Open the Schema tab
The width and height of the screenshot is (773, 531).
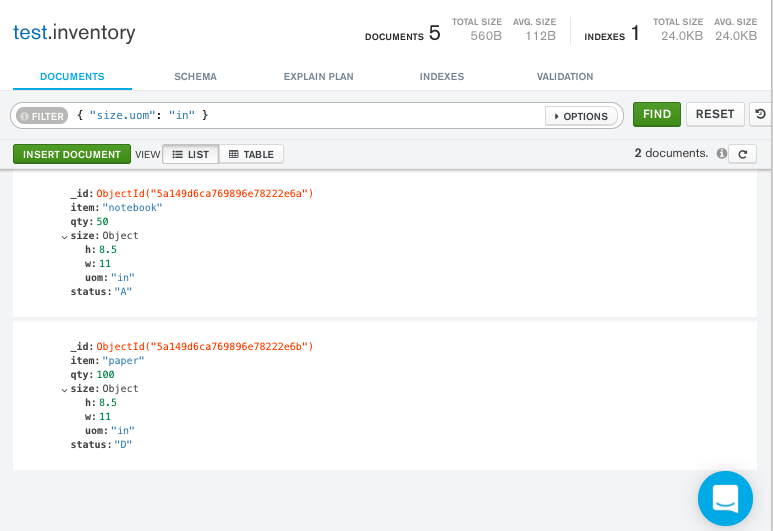click(195, 77)
